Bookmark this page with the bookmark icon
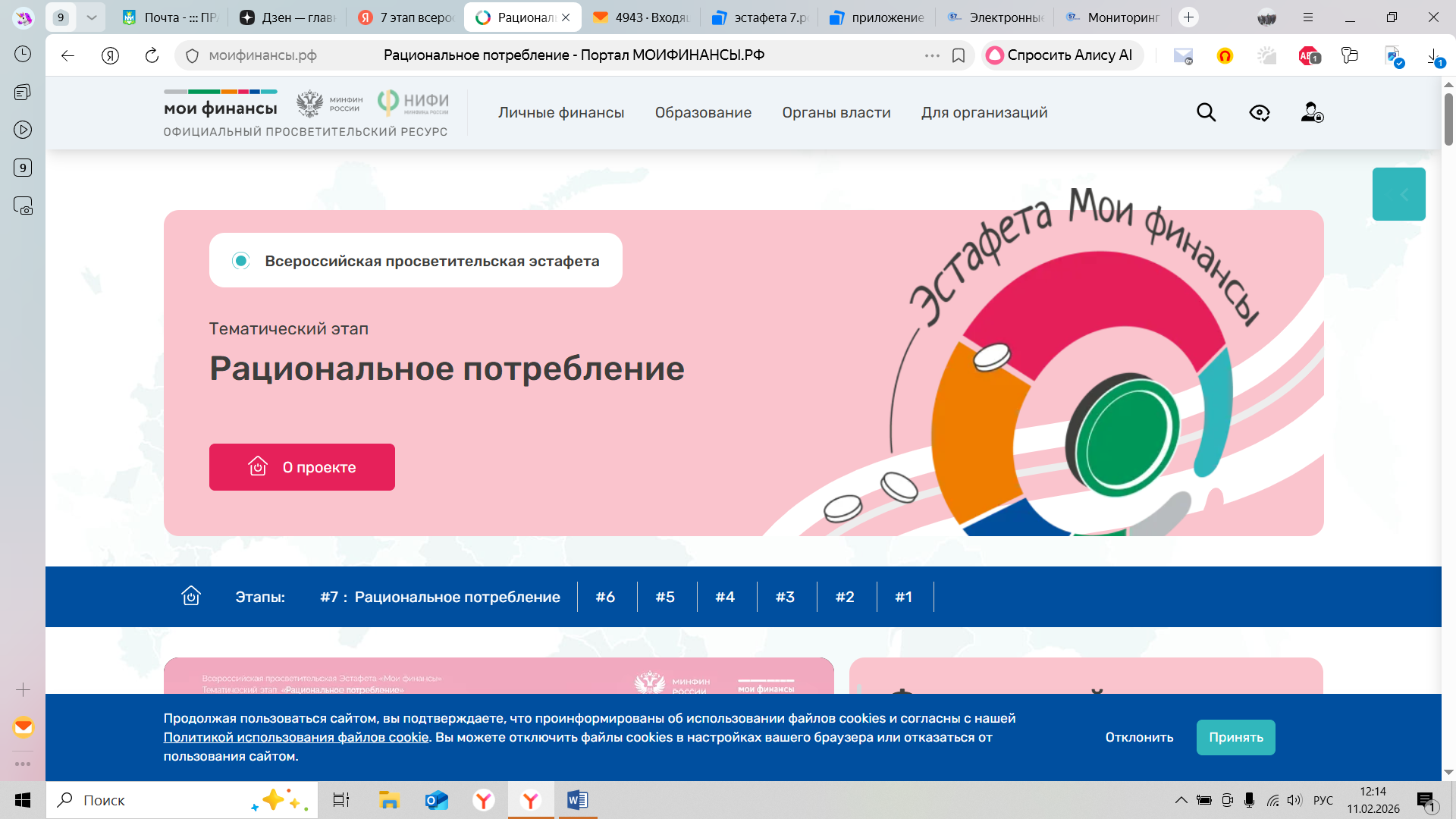Viewport: 1456px width, 819px height. pos(959,55)
